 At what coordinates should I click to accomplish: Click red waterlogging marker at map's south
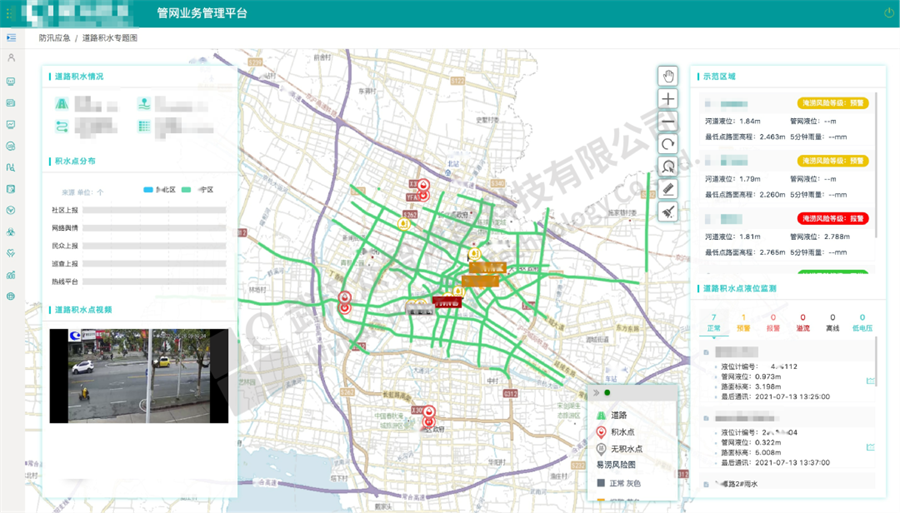pos(428,412)
